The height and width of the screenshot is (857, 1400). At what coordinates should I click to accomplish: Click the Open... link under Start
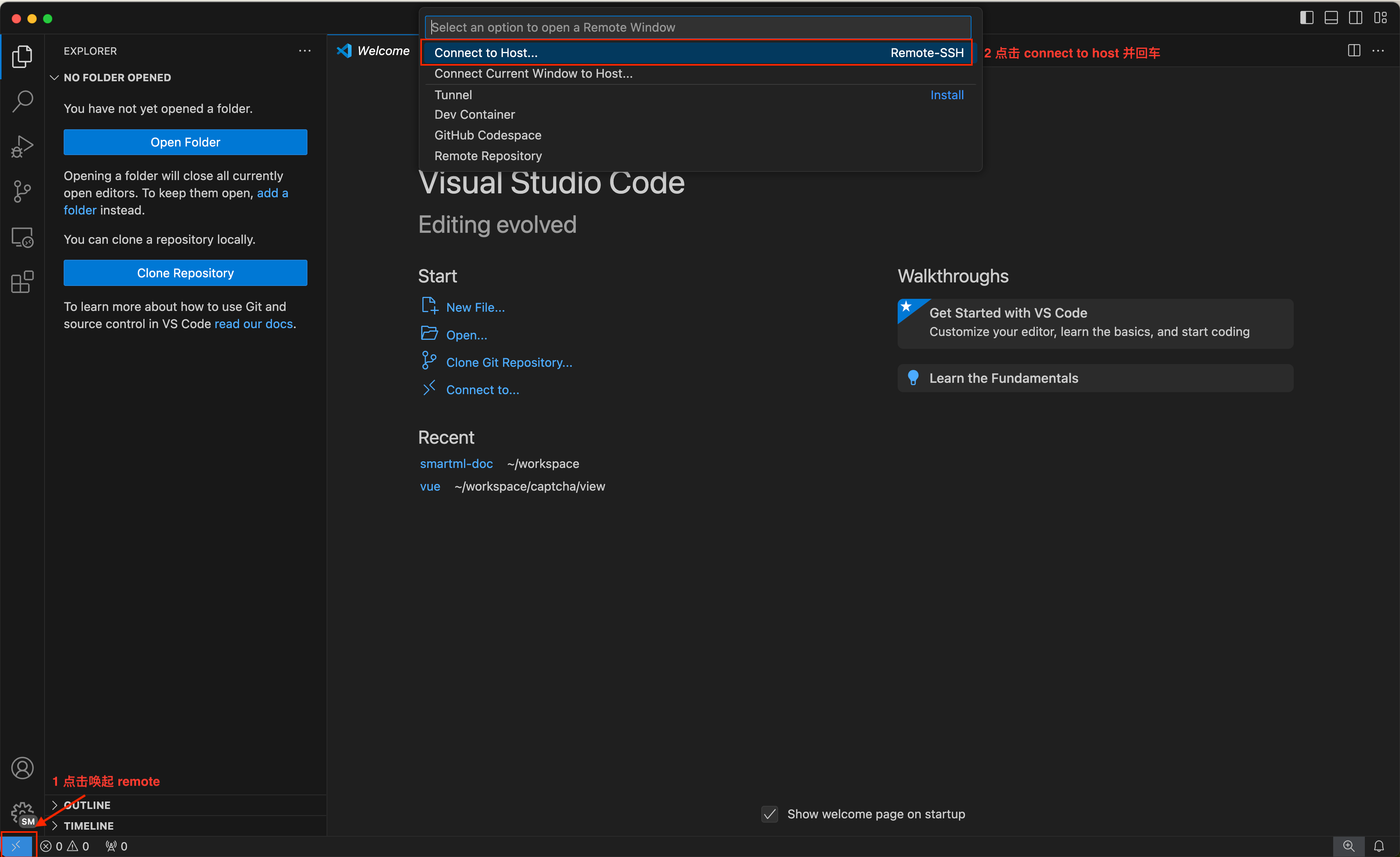[466, 335]
